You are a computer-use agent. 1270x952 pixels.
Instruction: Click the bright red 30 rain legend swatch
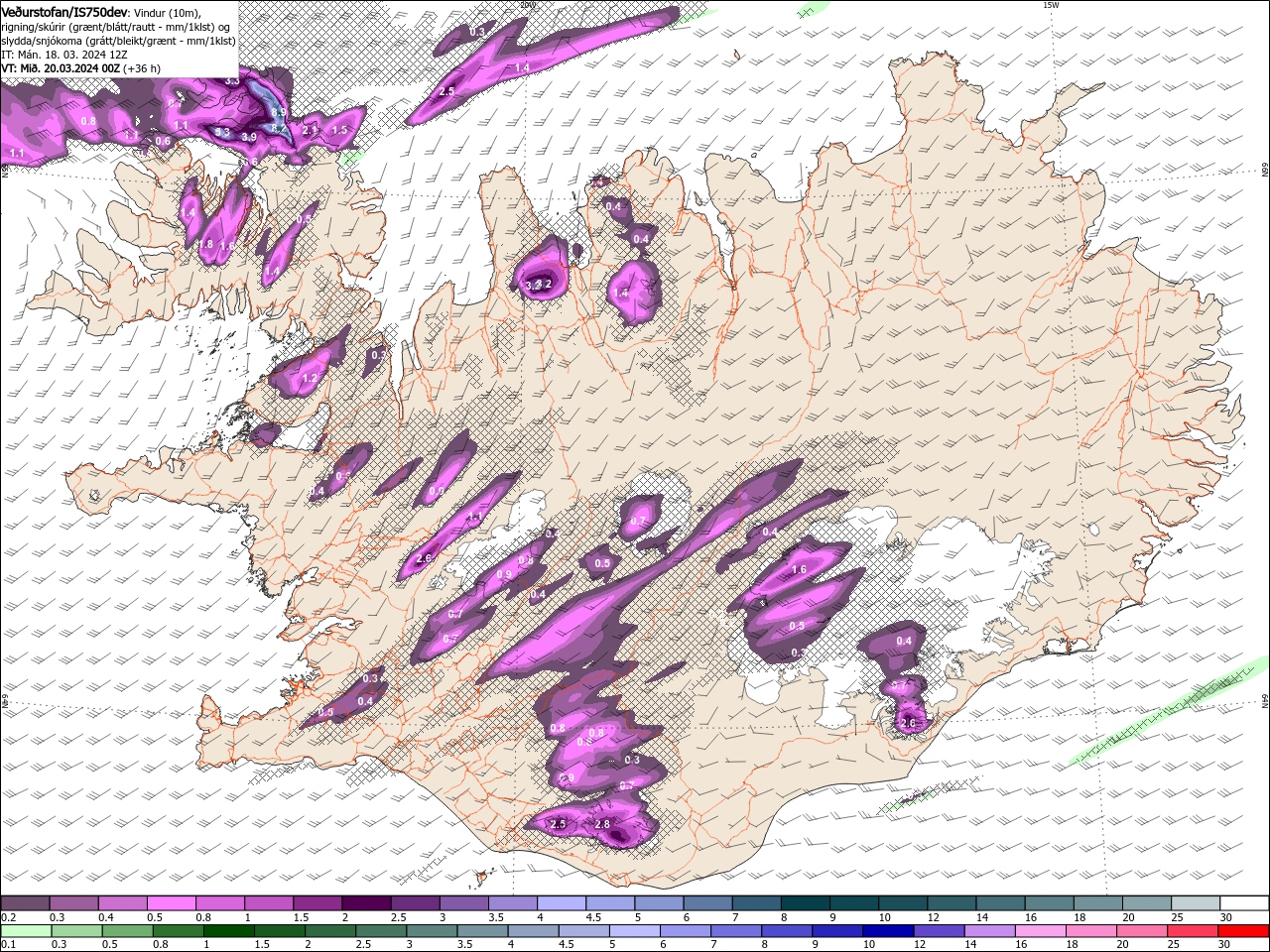[x=1243, y=931]
